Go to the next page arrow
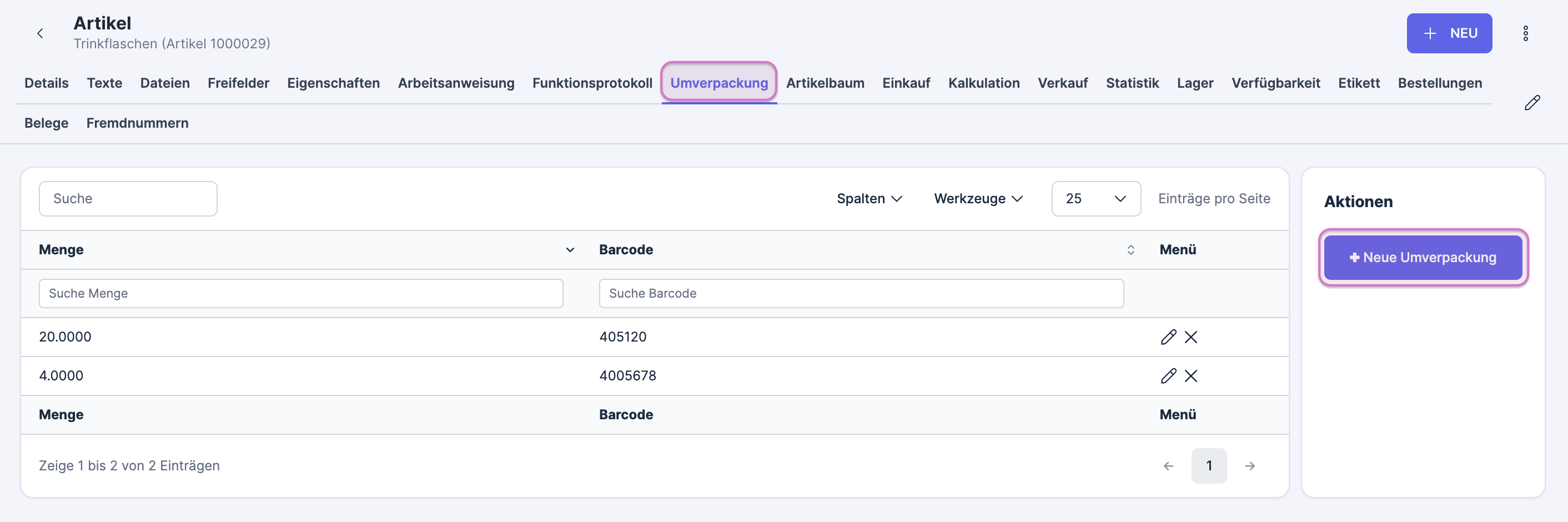The height and width of the screenshot is (522, 1568). click(x=1249, y=466)
